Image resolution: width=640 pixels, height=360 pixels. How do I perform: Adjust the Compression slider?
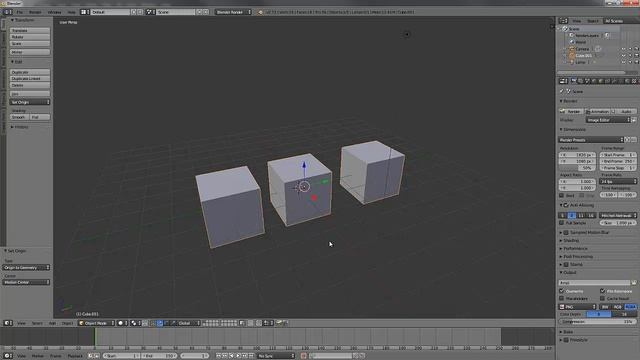[597, 322]
